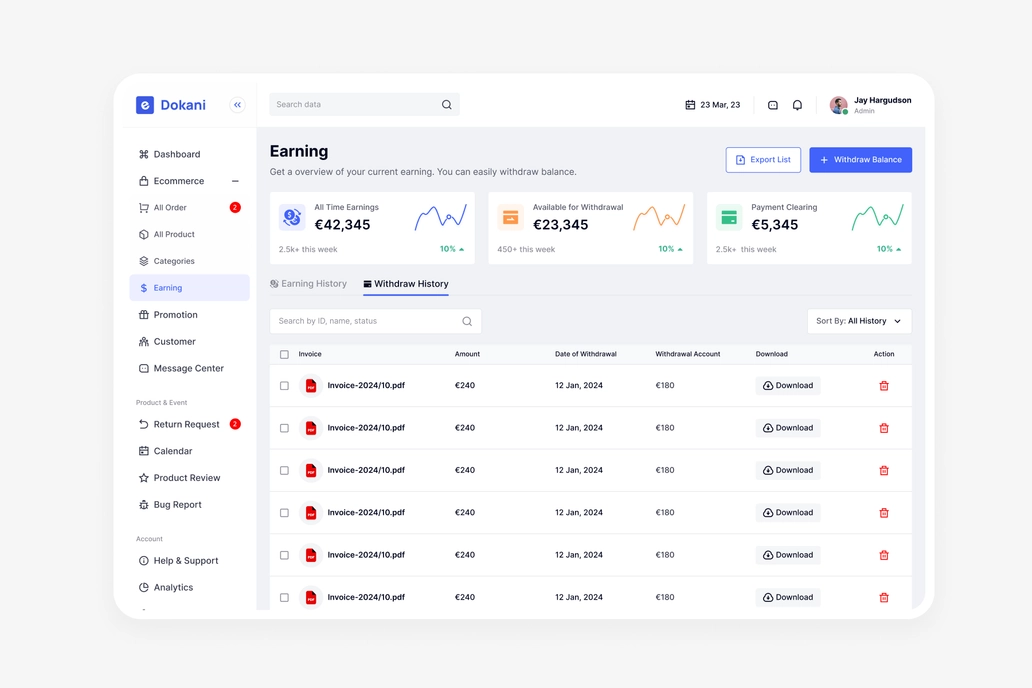
Task: Open Bug Report in the sidebar
Action: click(190, 505)
